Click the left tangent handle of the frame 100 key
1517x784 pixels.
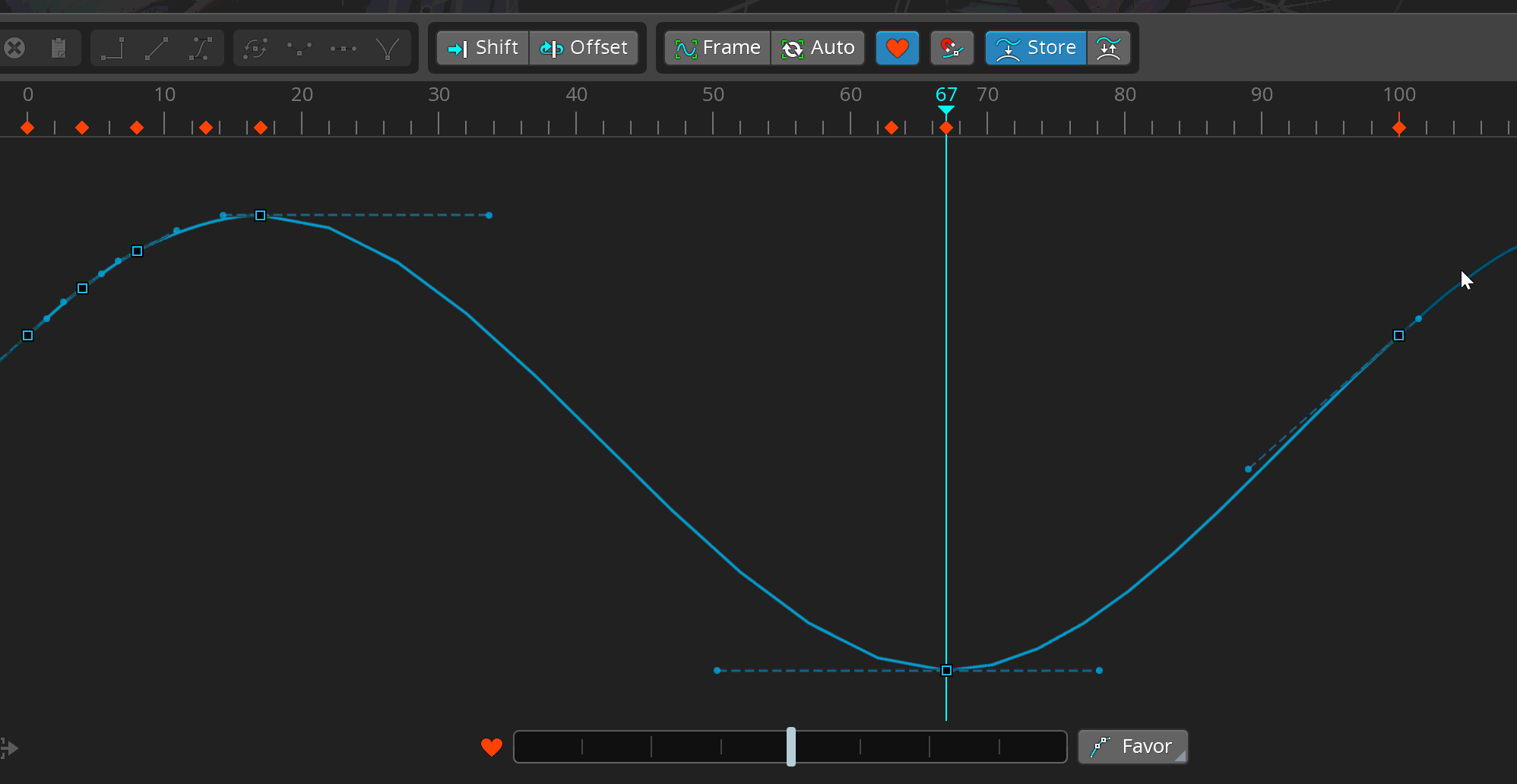(1248, 469)
